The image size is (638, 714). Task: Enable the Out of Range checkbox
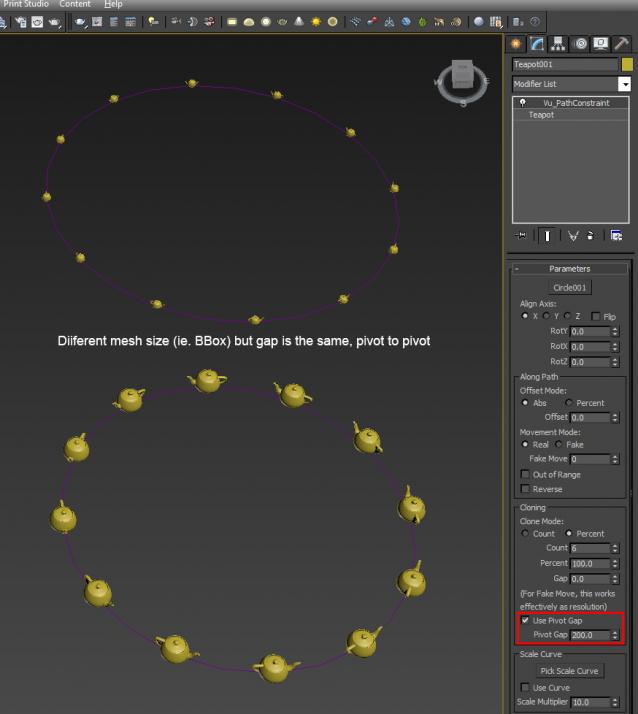click(x=526, y=474)
